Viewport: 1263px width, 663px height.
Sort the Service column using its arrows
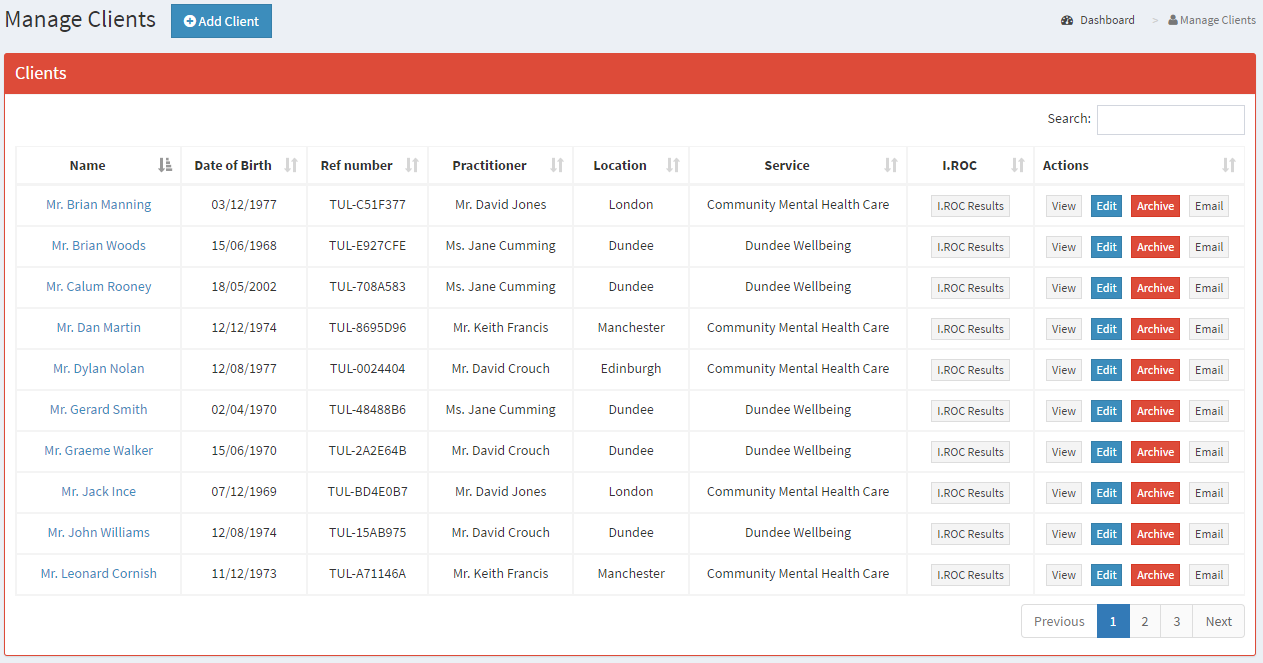tap(891, 165)
